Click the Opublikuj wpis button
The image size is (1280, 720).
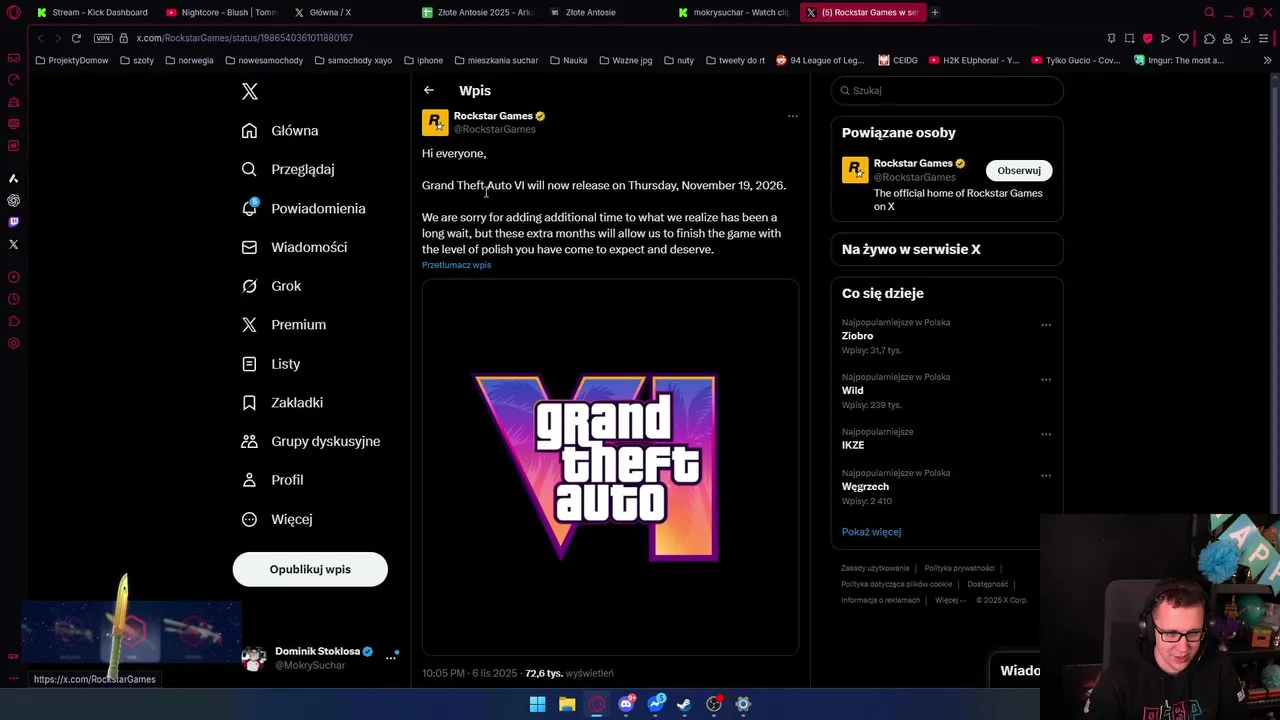tap(310, 569)
